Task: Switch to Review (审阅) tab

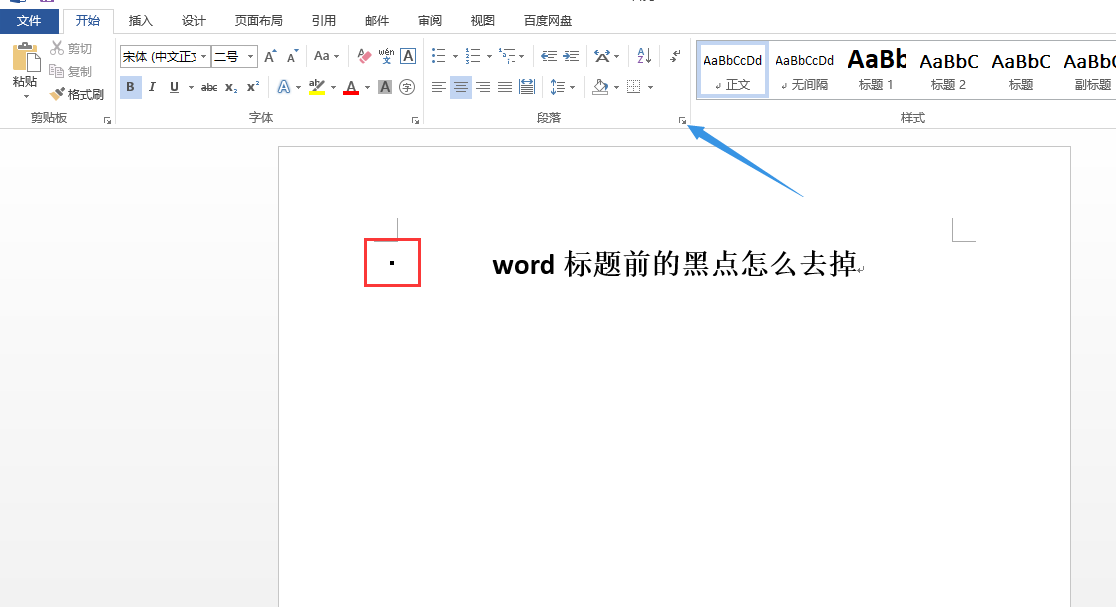Action: tap(429, 21)
